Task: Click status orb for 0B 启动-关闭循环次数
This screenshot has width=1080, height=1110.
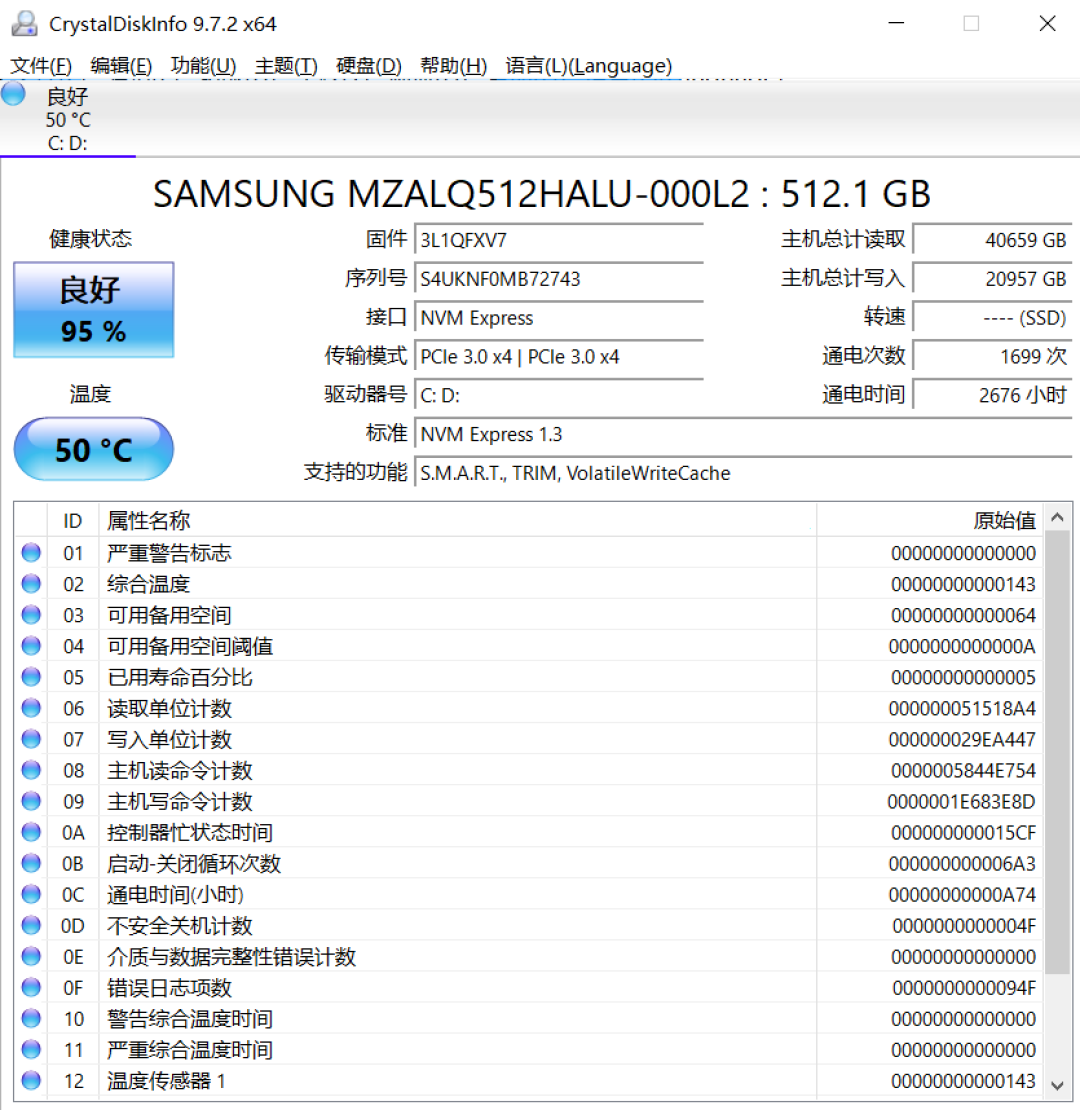Action: click(31, 863)
